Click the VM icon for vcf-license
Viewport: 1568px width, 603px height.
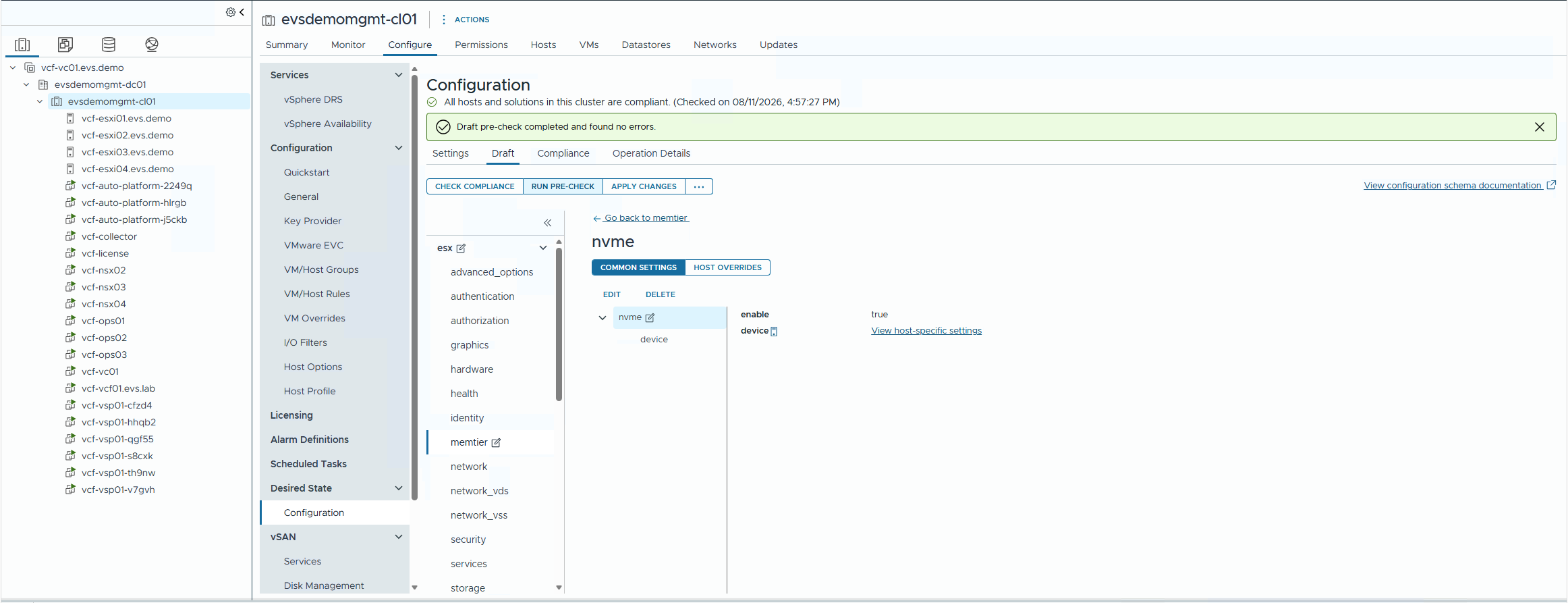coord(70,253)
